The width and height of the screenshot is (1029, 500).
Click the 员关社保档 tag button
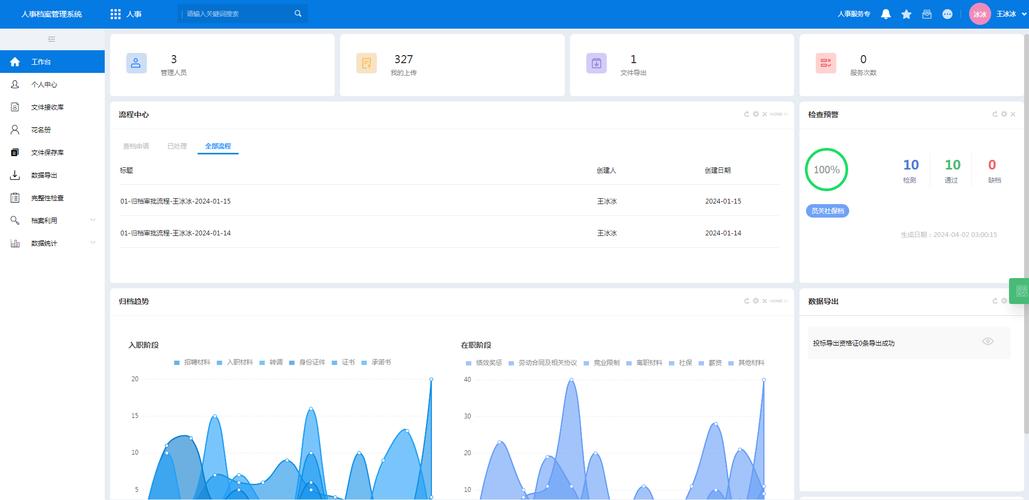[x=827, y=211]
